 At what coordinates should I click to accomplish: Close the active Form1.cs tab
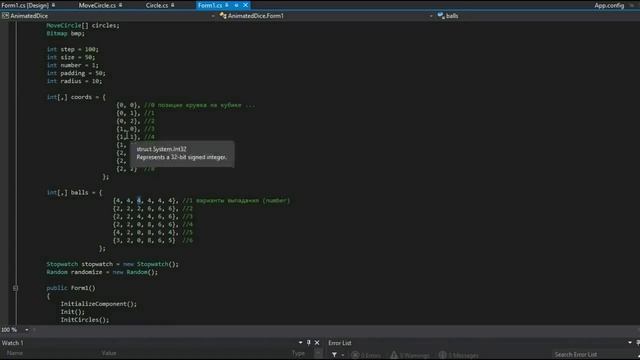click(245, 5)
